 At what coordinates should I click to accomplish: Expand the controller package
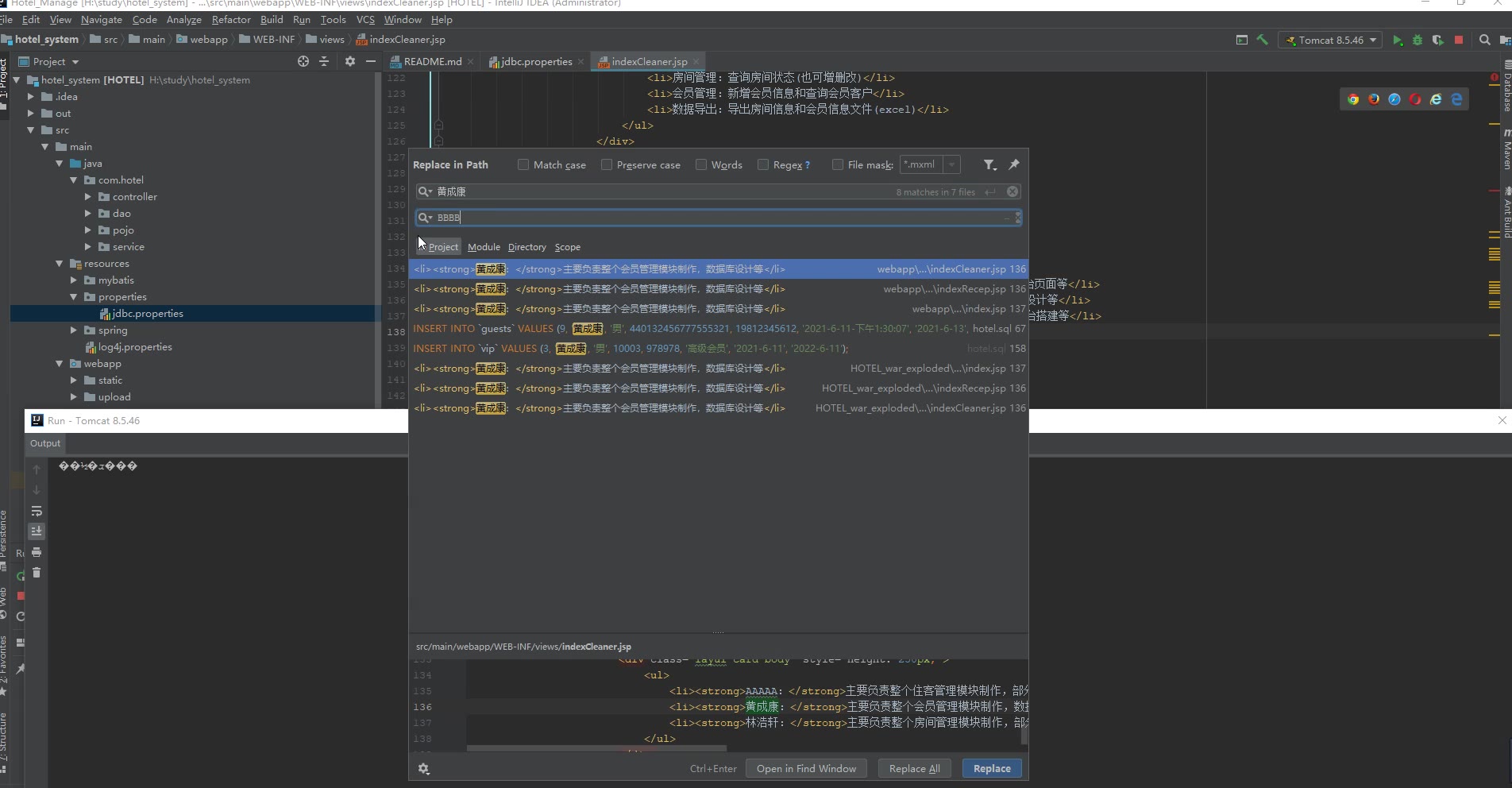[88, 197]
